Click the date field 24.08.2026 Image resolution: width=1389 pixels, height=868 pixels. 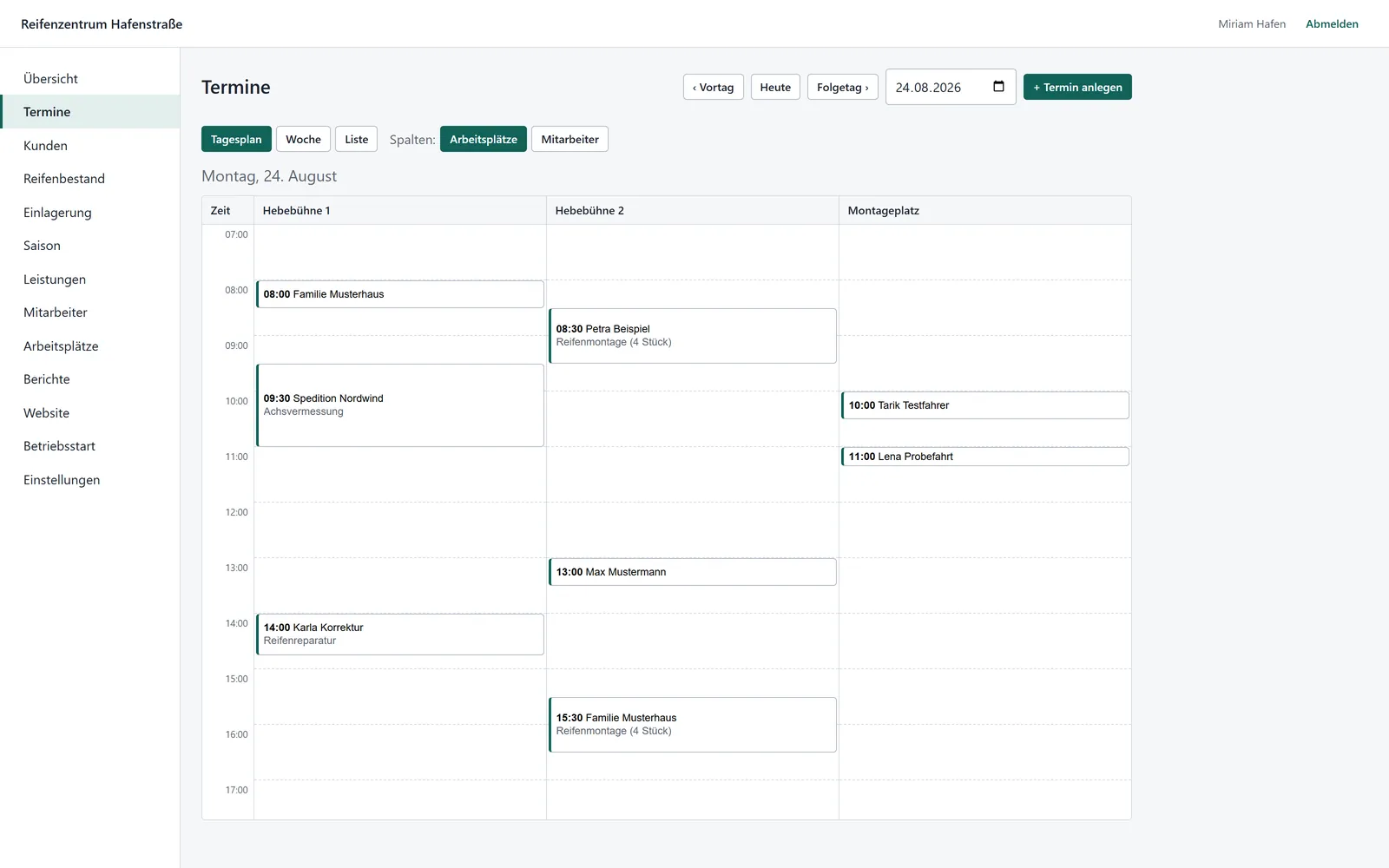pyautogui.click(x=951, y=87)
